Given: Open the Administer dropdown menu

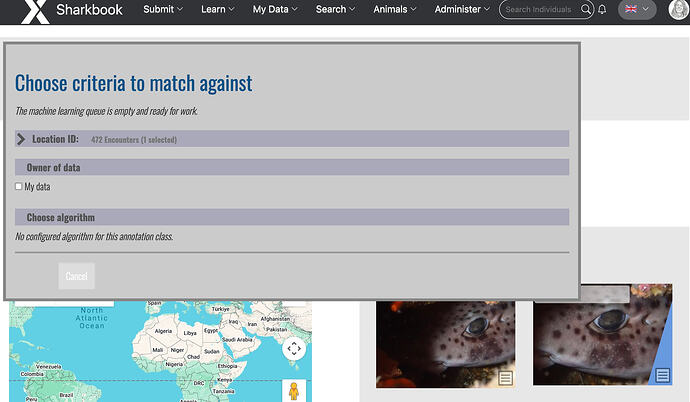Looking at the screenshot, I should point(463,10).
